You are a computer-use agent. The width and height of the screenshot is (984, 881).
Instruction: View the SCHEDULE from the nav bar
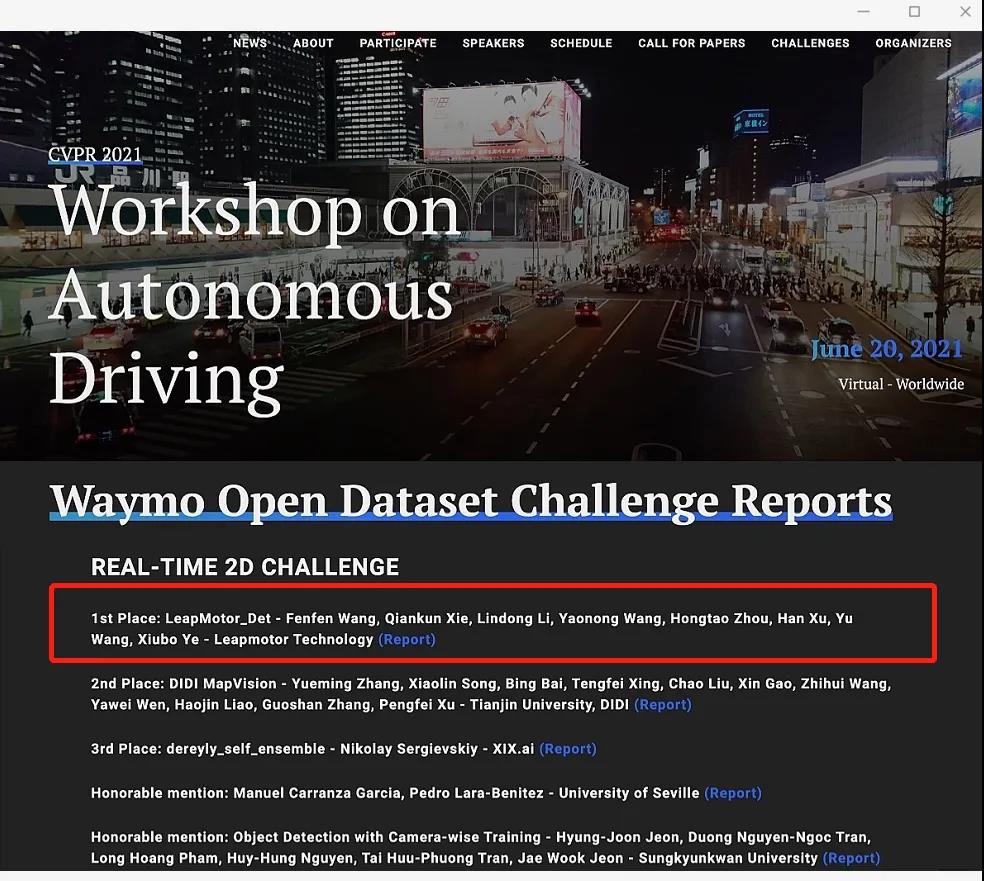(581, 43)
